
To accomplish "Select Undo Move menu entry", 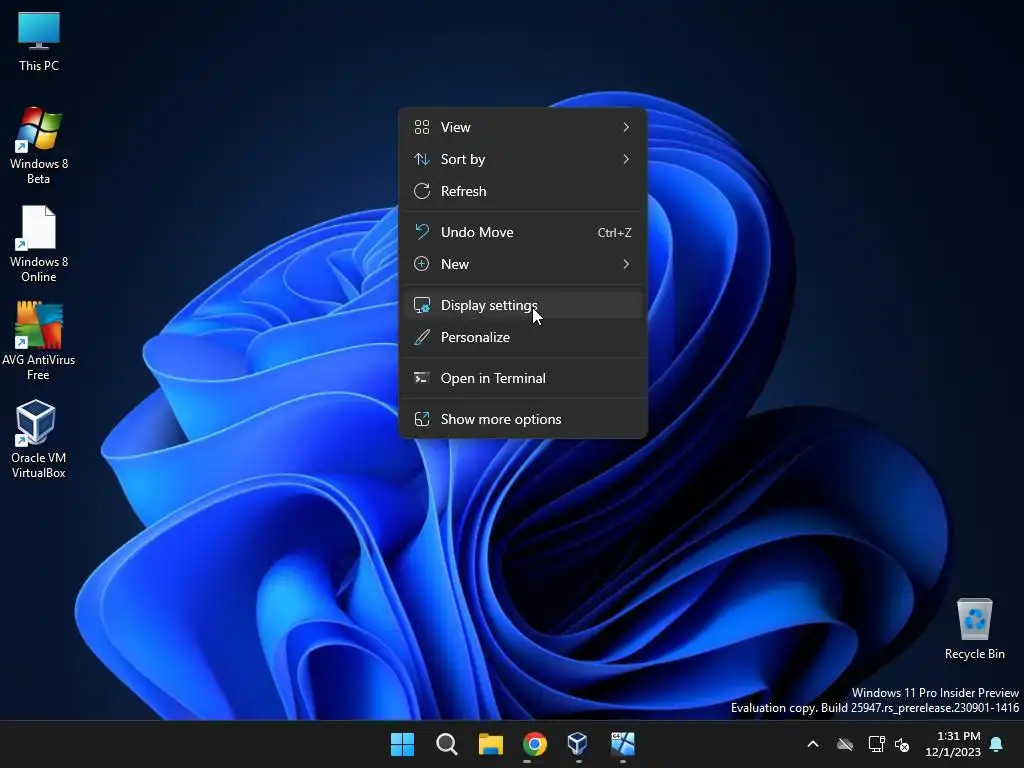I will coord(523,232).
